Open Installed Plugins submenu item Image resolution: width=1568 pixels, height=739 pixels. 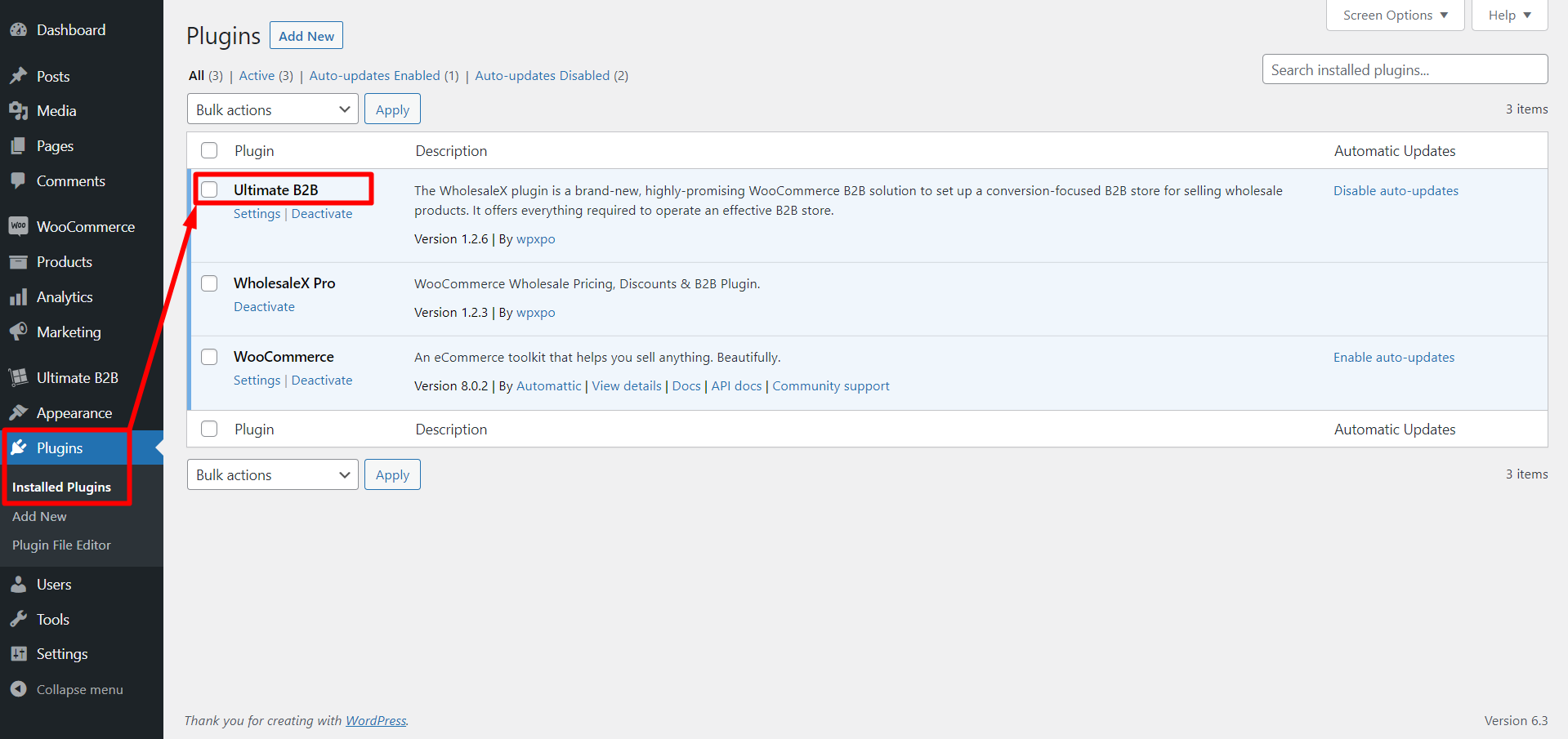coord(61,487)
